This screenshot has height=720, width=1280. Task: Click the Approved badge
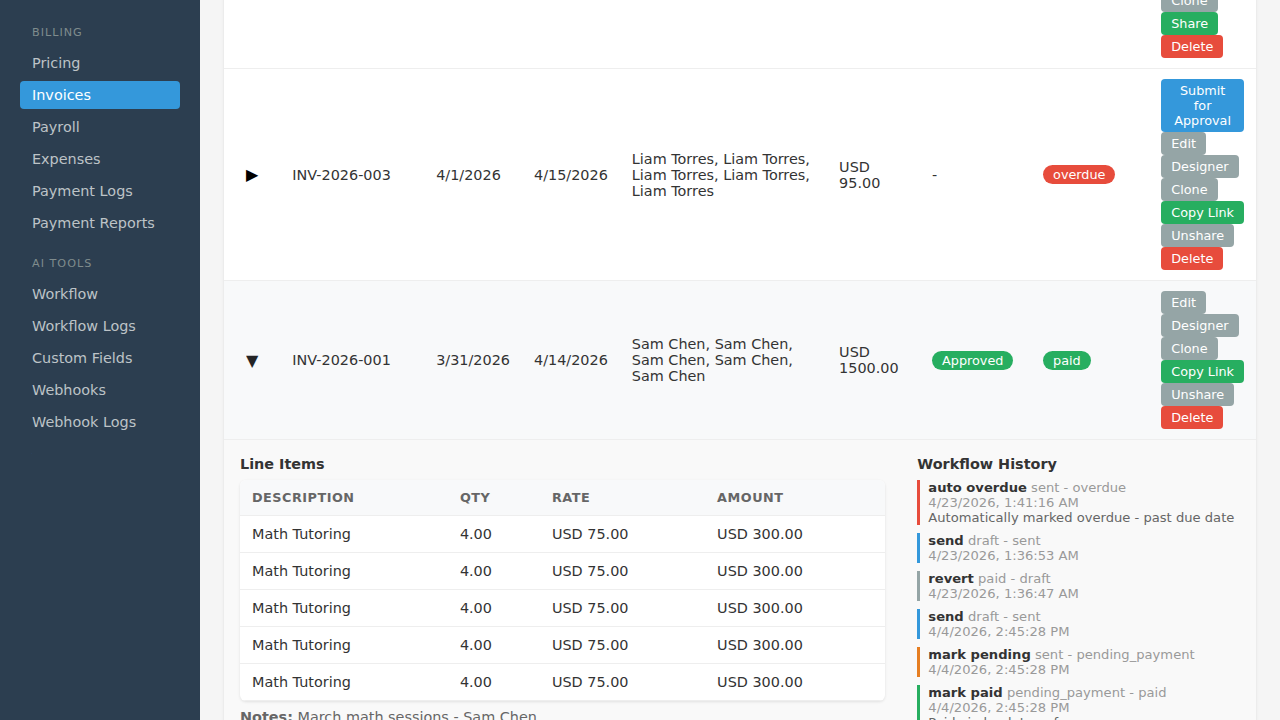tap(972, 361)
